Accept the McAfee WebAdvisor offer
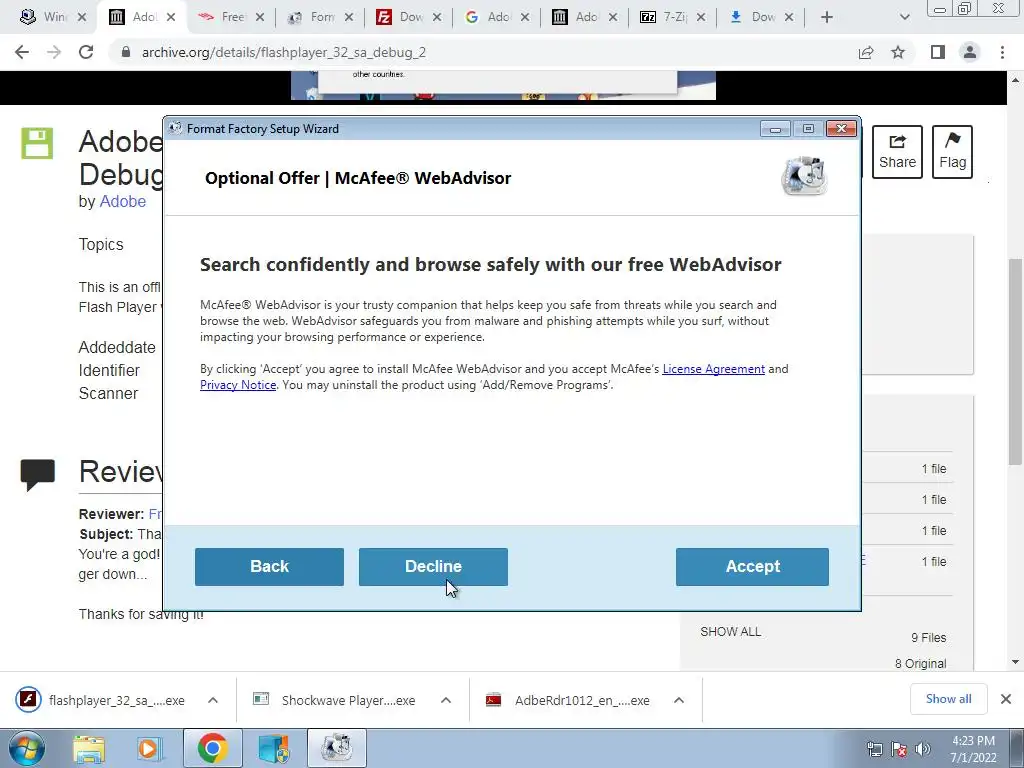The image size is (1024, 768). [x=752, y=566]
